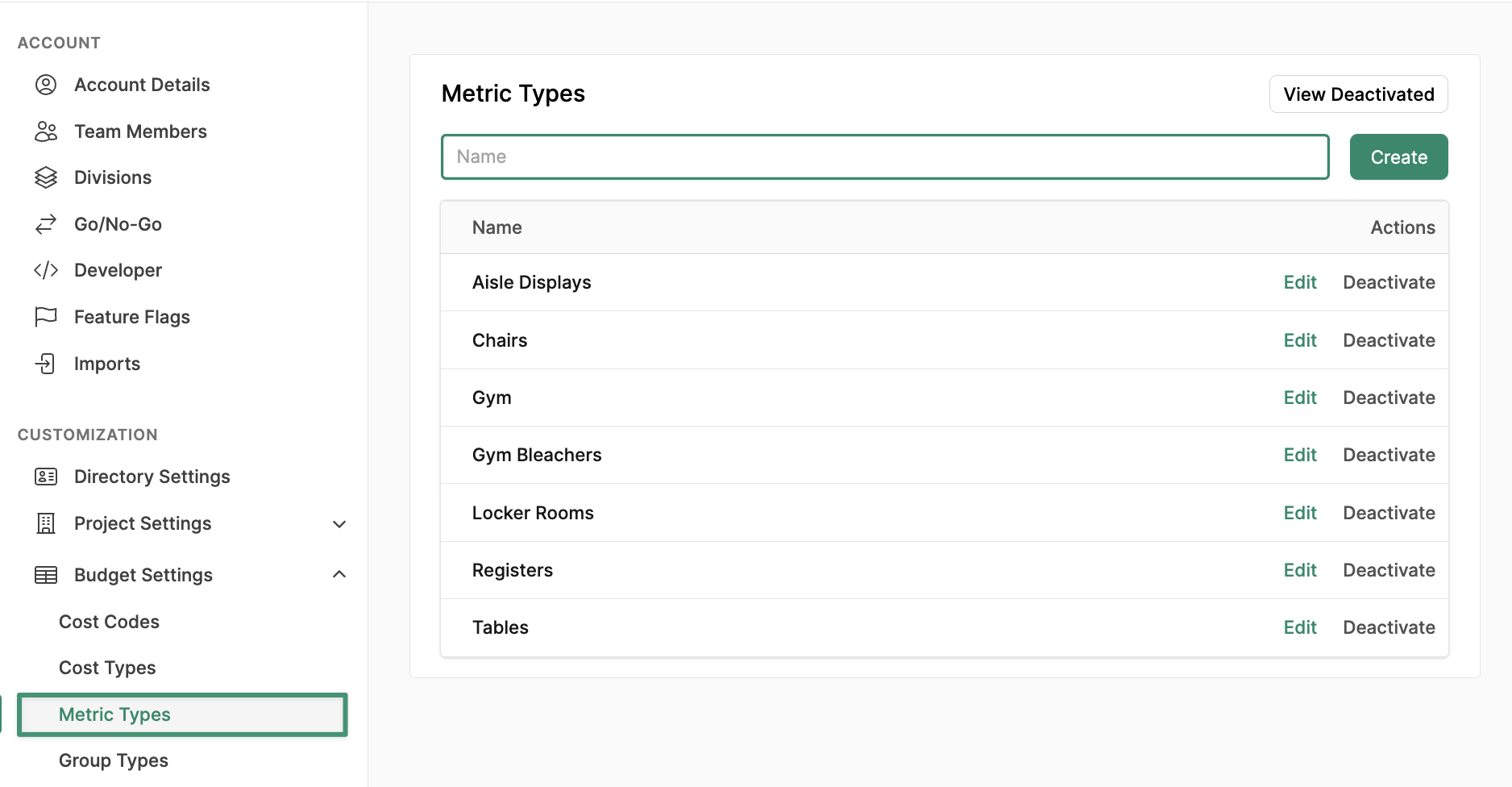Select the Gym Bleachers row name
The image size is (1512, 787).
pos(537,455)
